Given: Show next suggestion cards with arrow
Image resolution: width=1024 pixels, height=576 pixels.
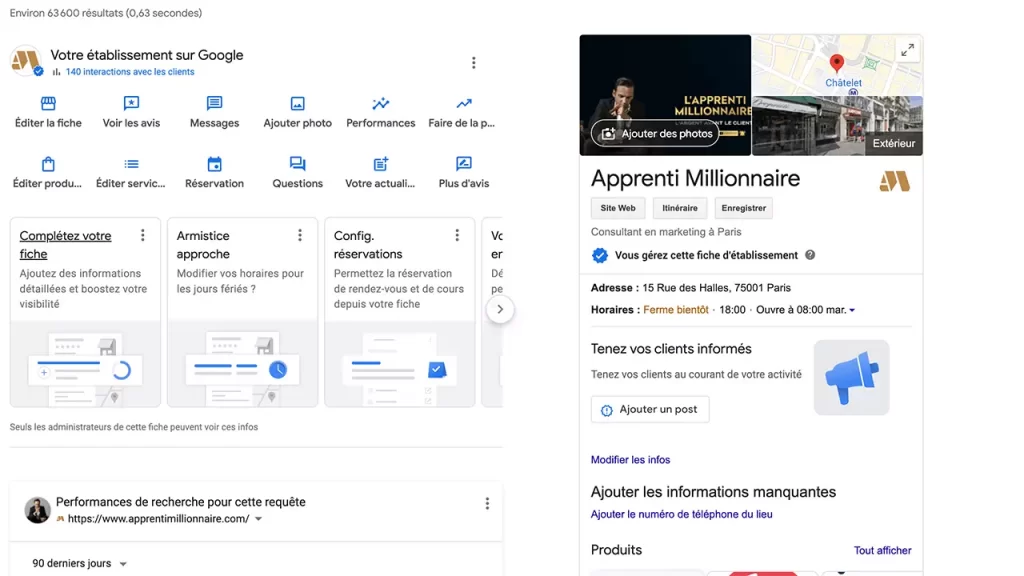Looking at the screenshot, I should pos(500,310).
